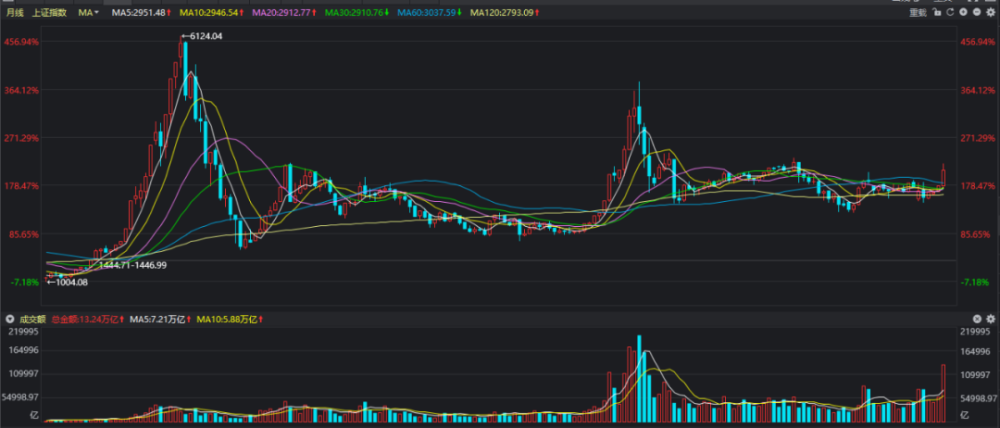
Task: Click the unlock padlock icon in top toolbar
Action: (x=937, y=12)
